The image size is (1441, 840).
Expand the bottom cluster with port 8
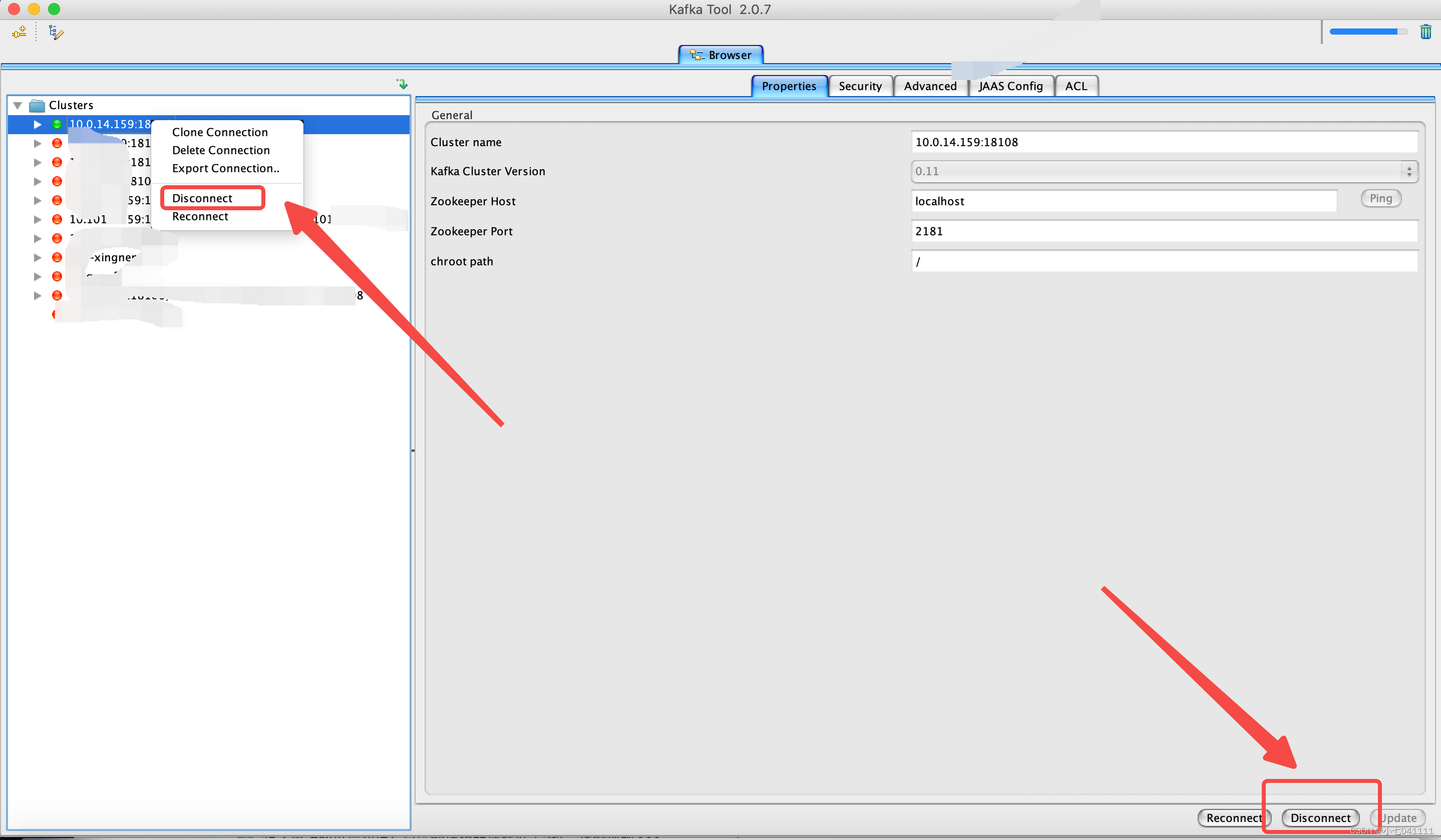[37, 294]
